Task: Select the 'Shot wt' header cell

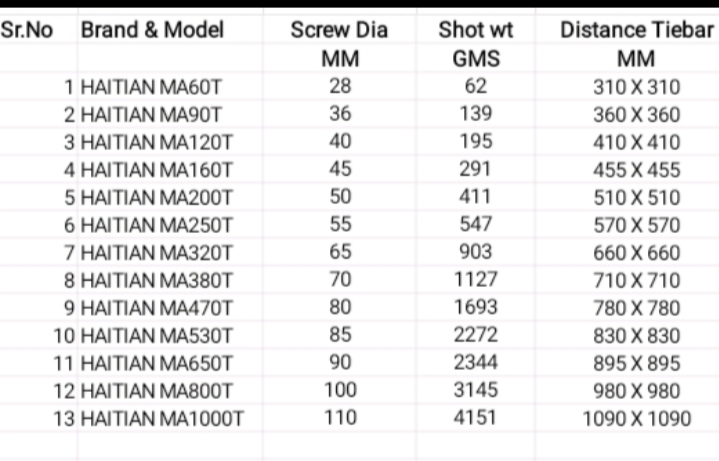Action: 475,30
